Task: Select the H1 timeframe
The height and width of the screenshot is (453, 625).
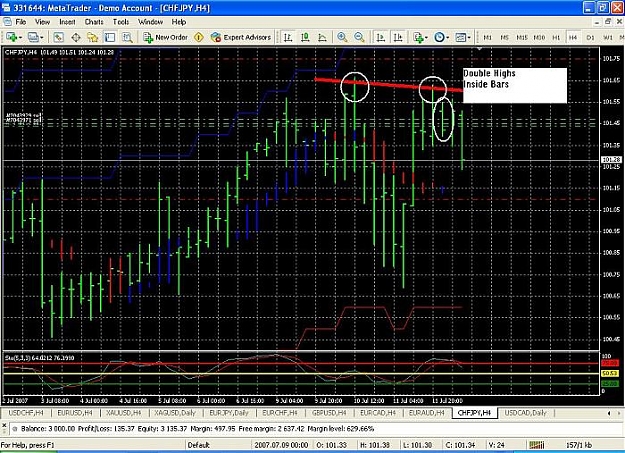Action: tap(556, 37)
